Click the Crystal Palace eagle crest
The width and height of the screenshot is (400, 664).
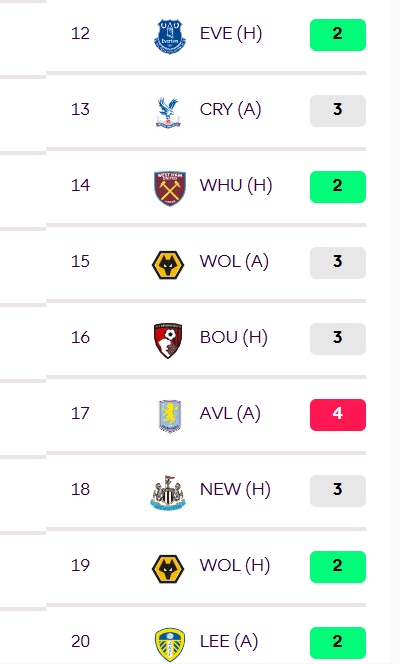pyautogui.click(x=168, y=112)
